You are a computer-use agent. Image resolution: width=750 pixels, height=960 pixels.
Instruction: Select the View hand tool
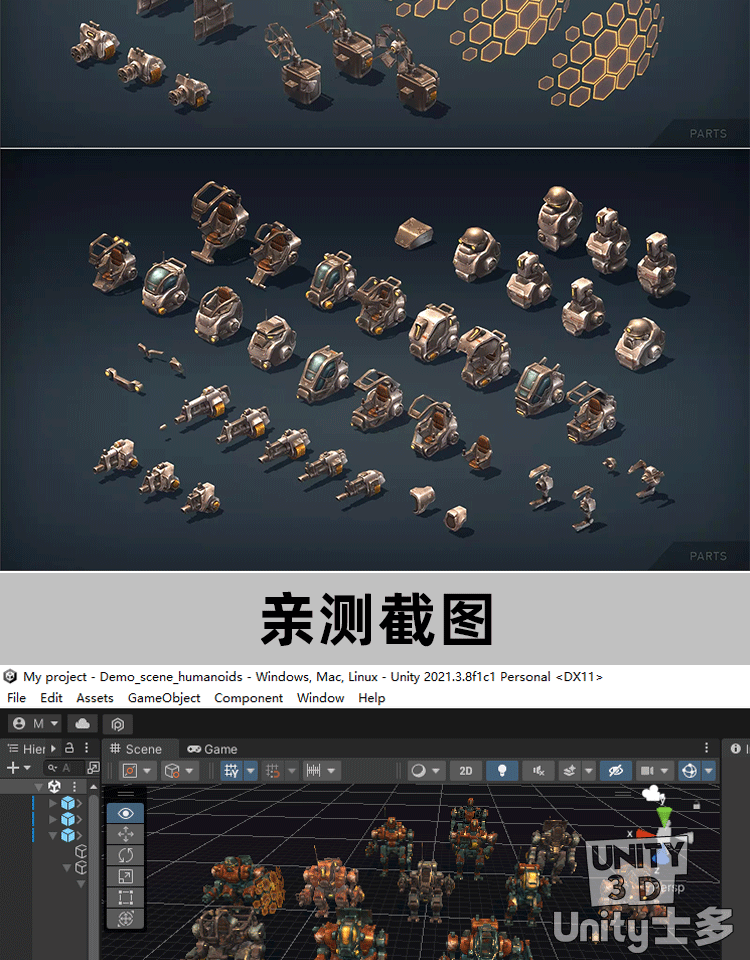[x=126, y=813]
